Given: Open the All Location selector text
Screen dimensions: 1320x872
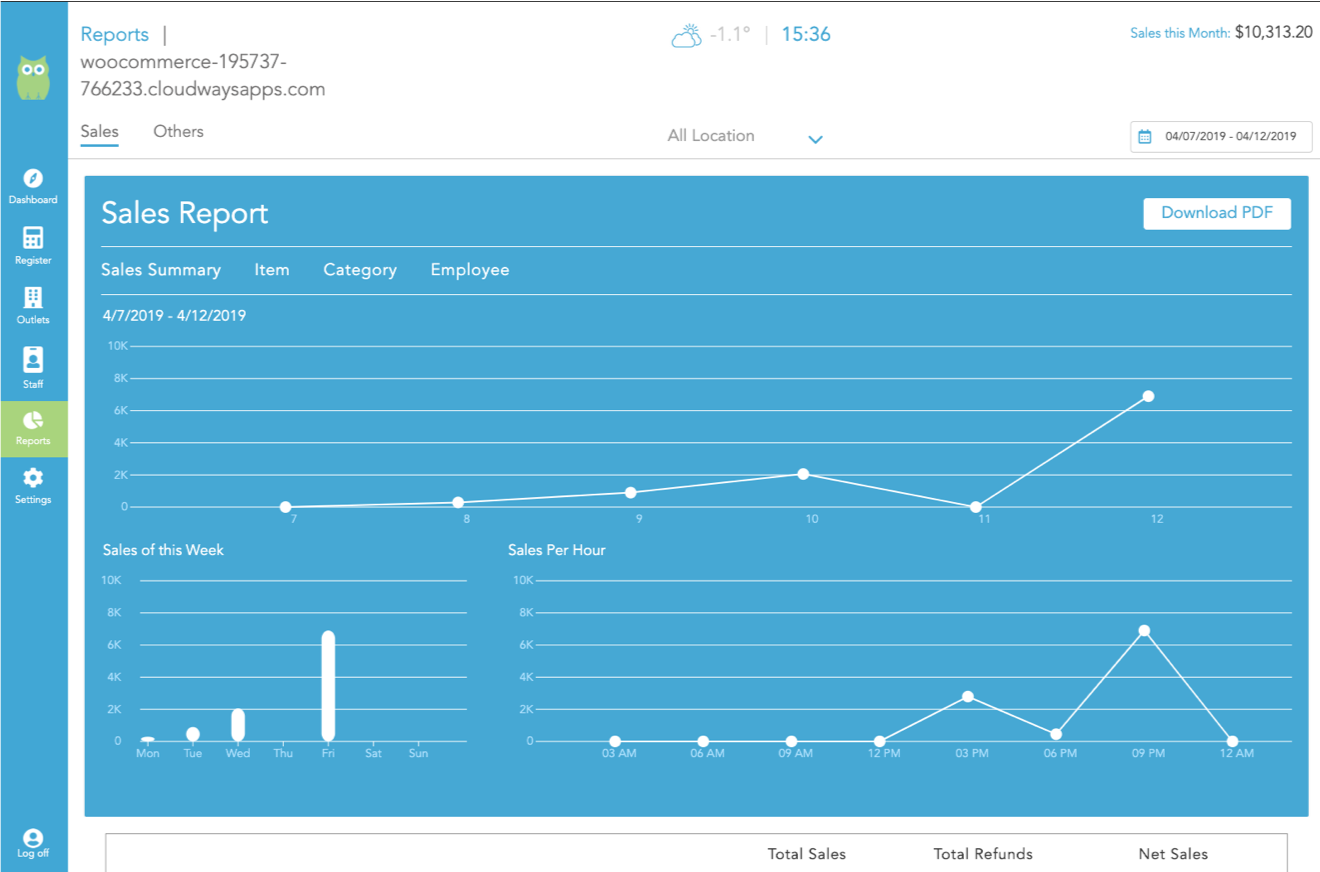Looking at the screenshot, I should click(711, 136).
